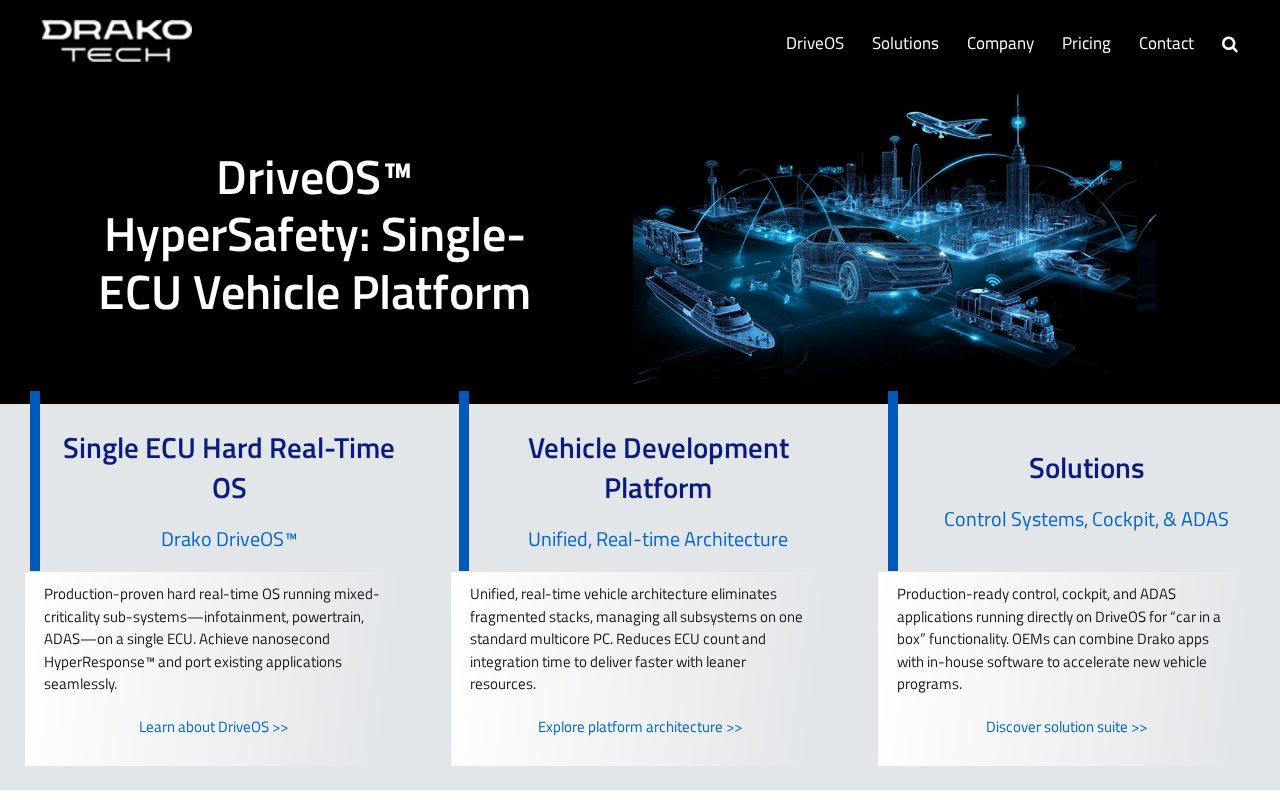Viewport: 1280px width, 800px height.
Task: Open the DriveOS menu item
Action: point(815,43)
